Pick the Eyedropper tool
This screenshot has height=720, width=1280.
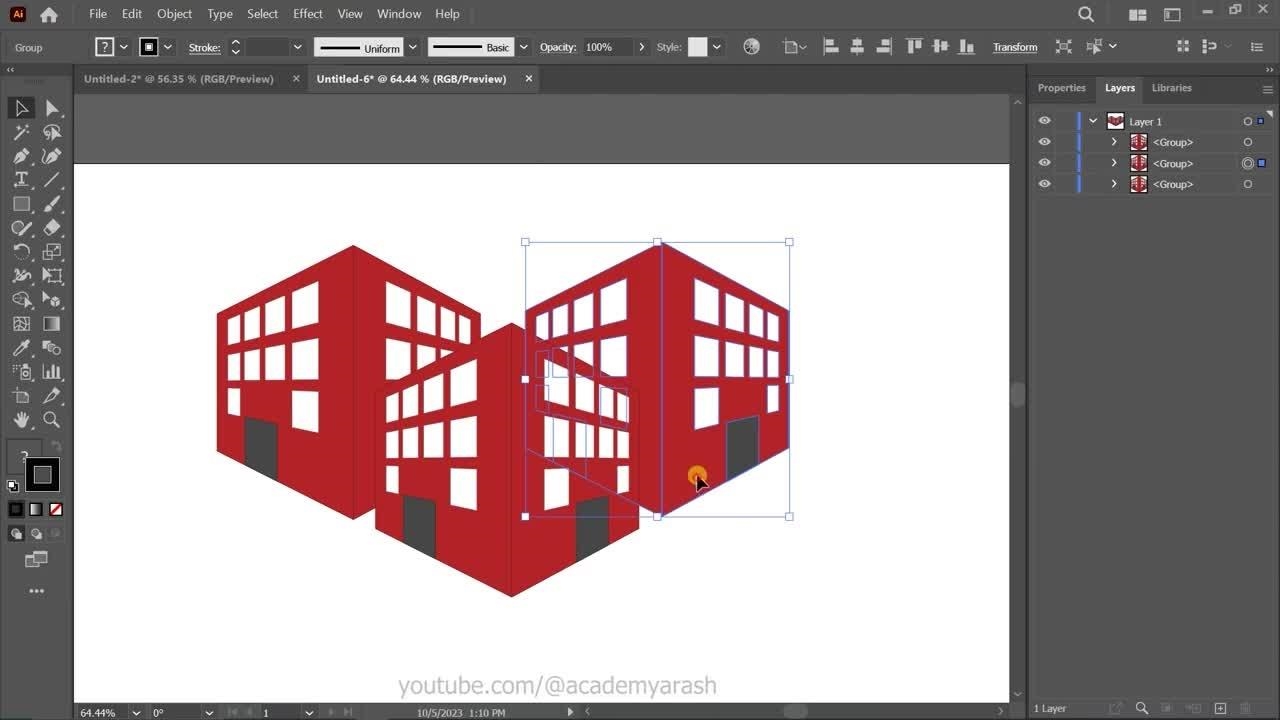click(x=21, y=348)
